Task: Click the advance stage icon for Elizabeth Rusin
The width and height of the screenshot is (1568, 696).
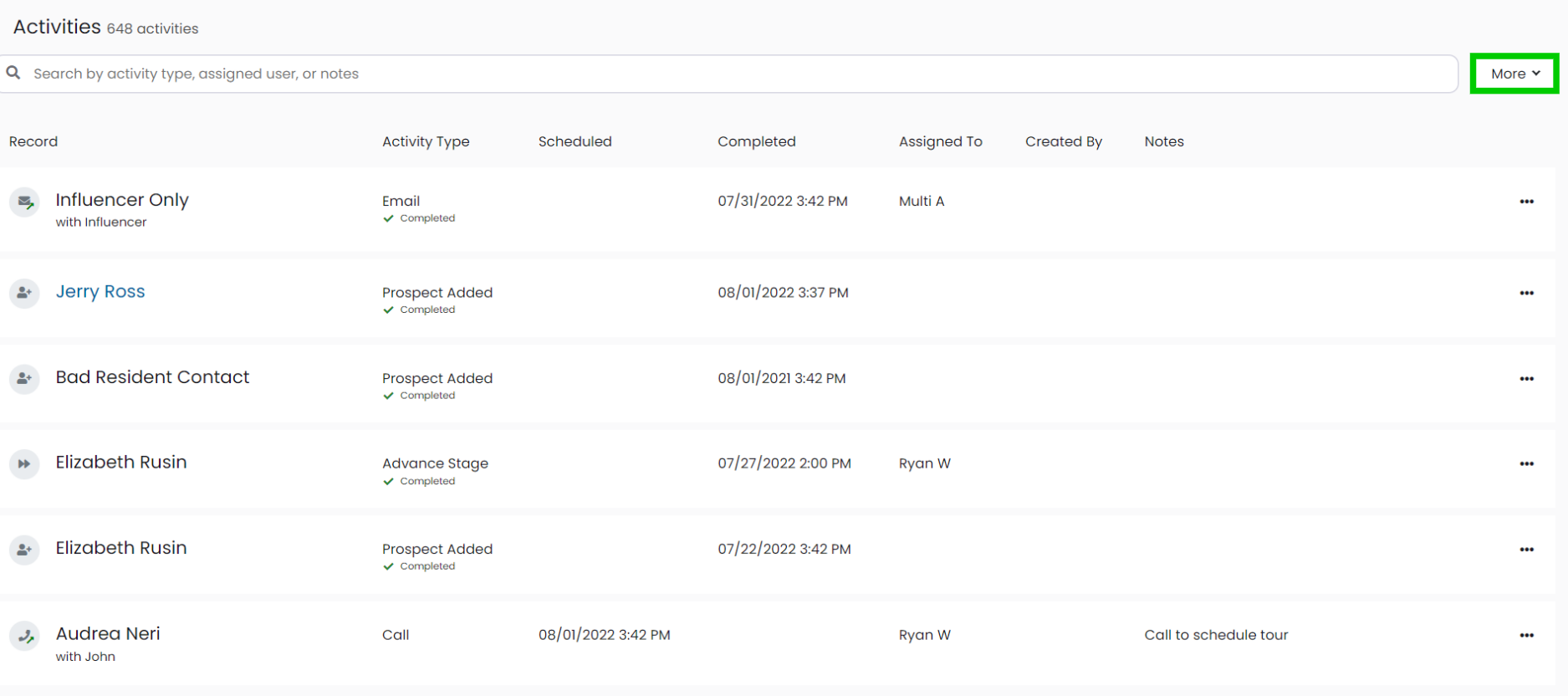Action: pyautogui.click(x=25, y=464)
